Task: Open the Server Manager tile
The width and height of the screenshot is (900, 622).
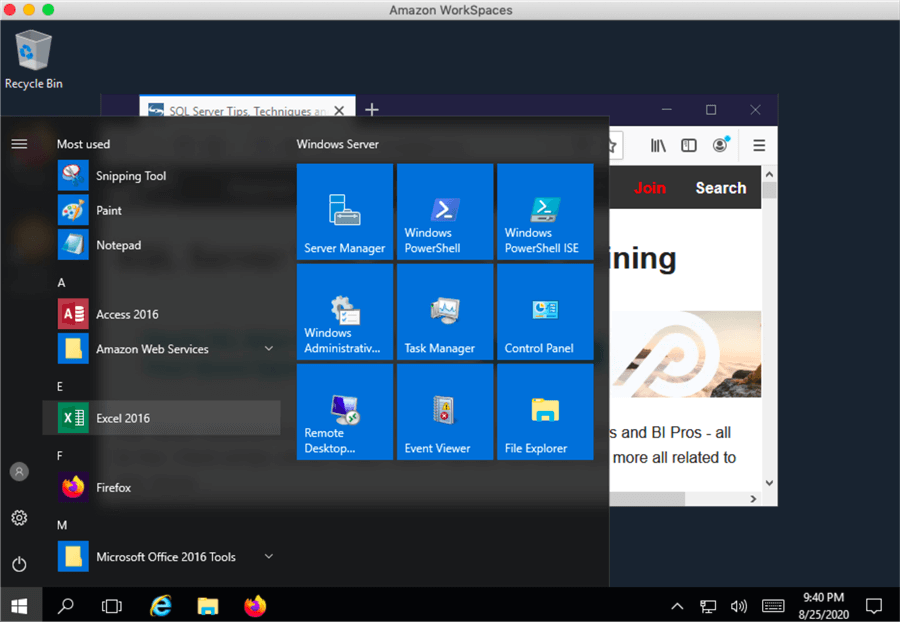Action: point(345,211)
